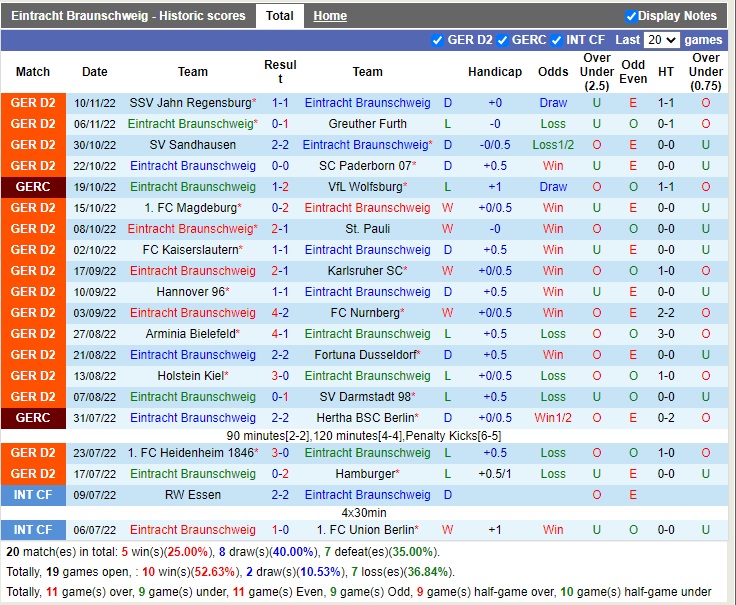Uncheck the GERC cup filter

(503, 40)
